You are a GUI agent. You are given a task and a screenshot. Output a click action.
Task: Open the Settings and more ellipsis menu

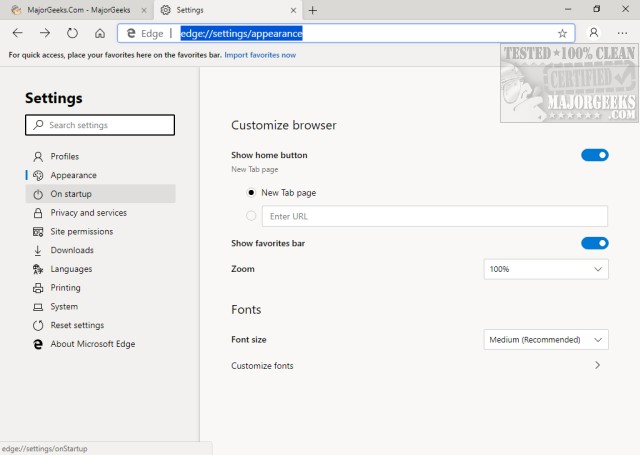click(x=622, y=33)
